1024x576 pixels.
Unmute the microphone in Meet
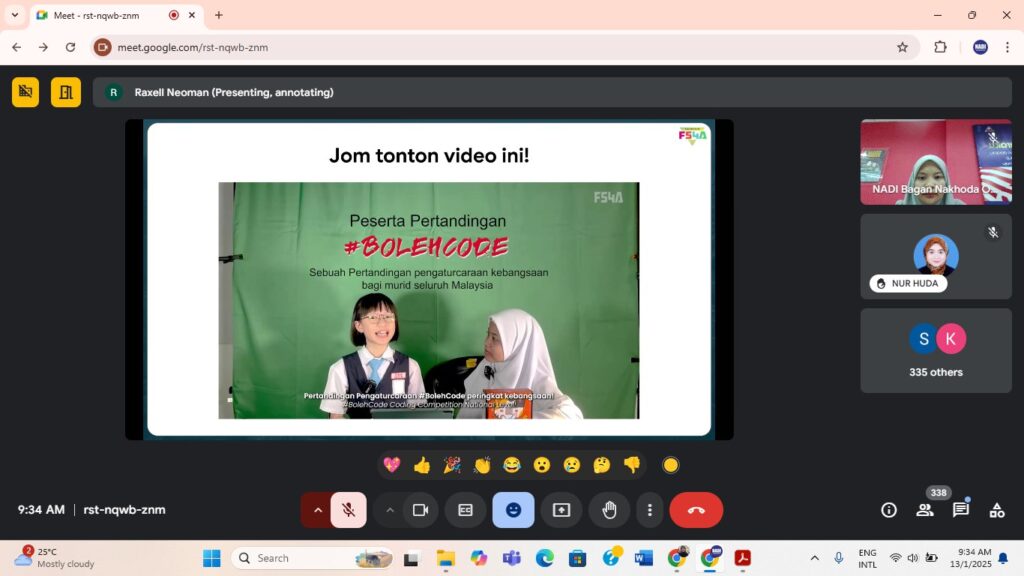point(349,510)
